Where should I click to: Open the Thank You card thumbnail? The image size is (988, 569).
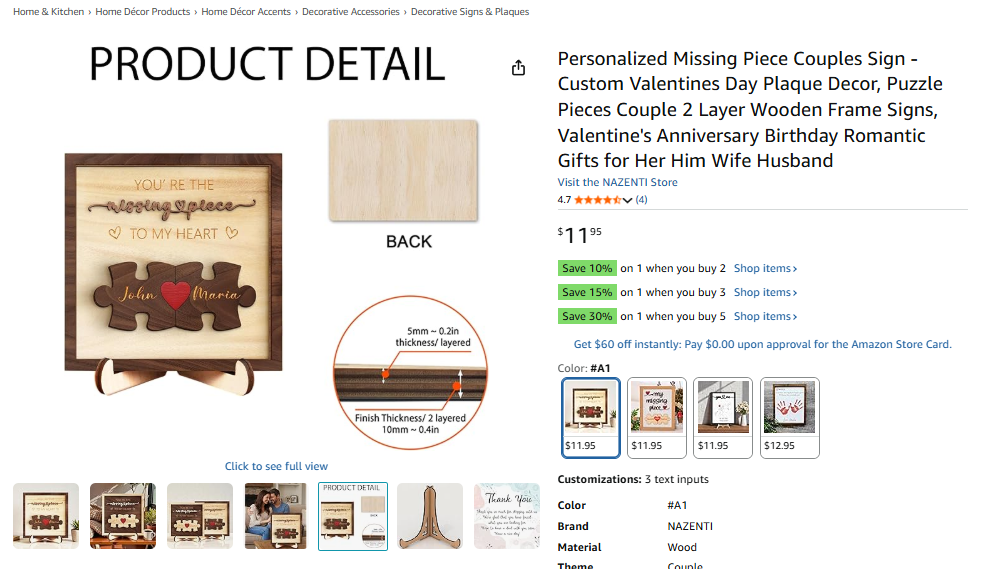pos(506,516)
